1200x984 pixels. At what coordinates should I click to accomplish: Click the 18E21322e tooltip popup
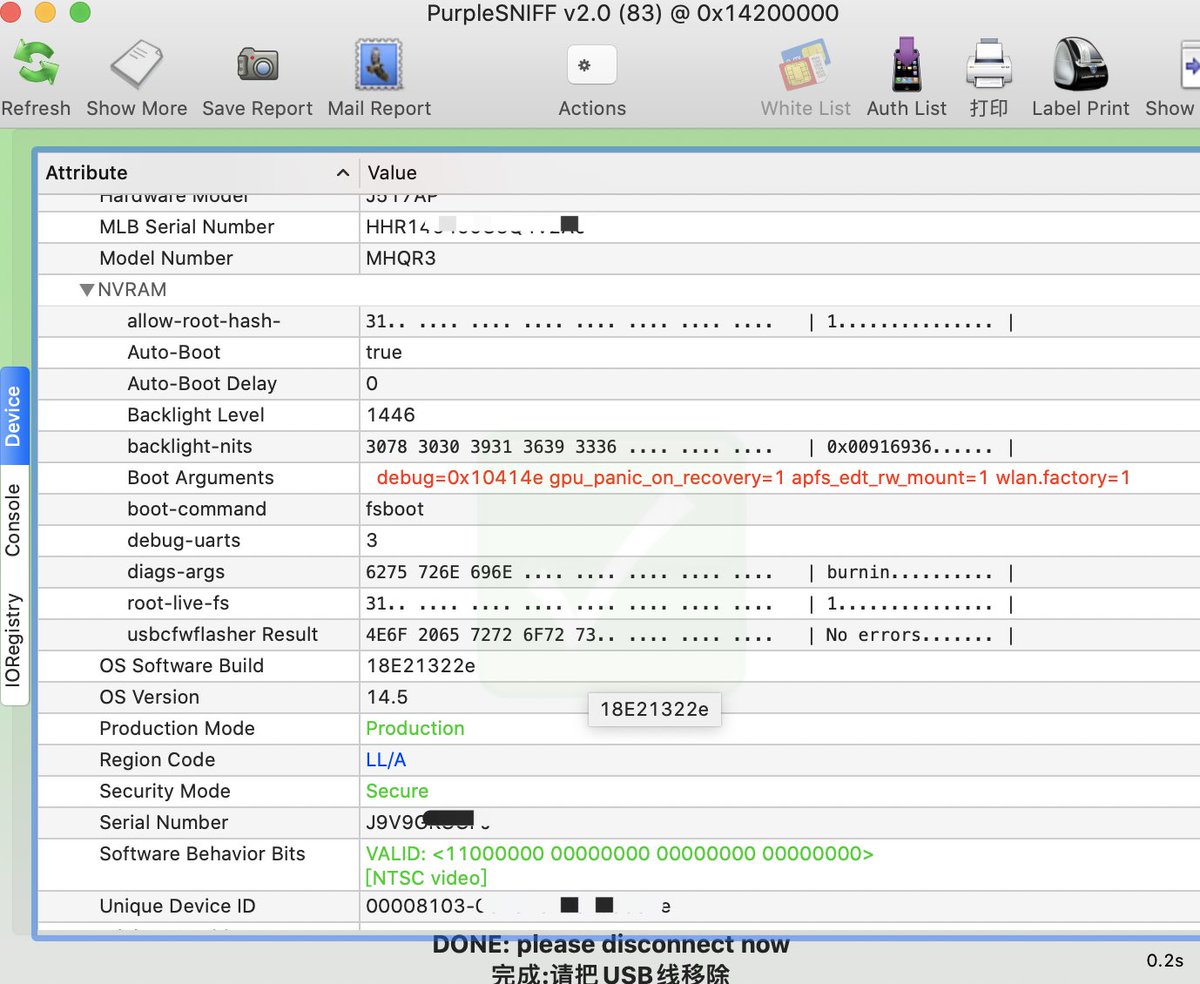(x=654, y=709)
